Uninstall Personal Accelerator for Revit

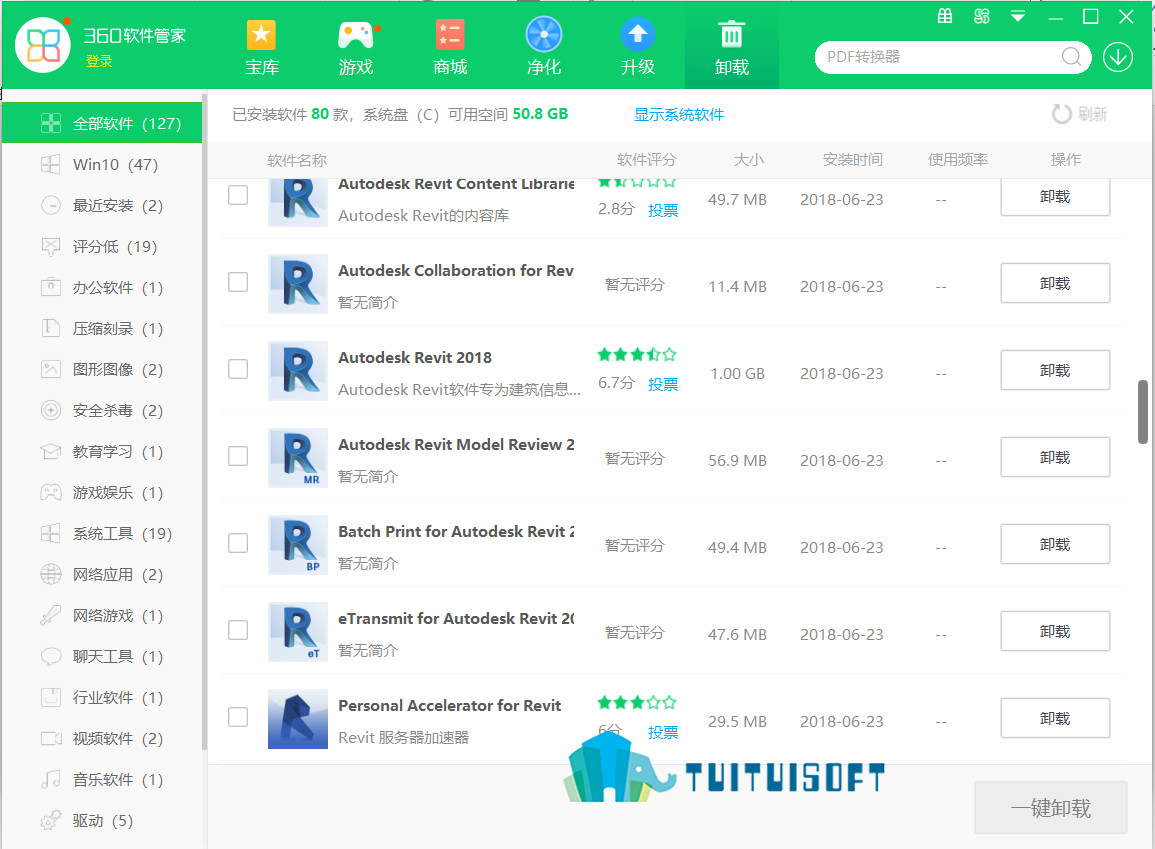point(1055,717)
